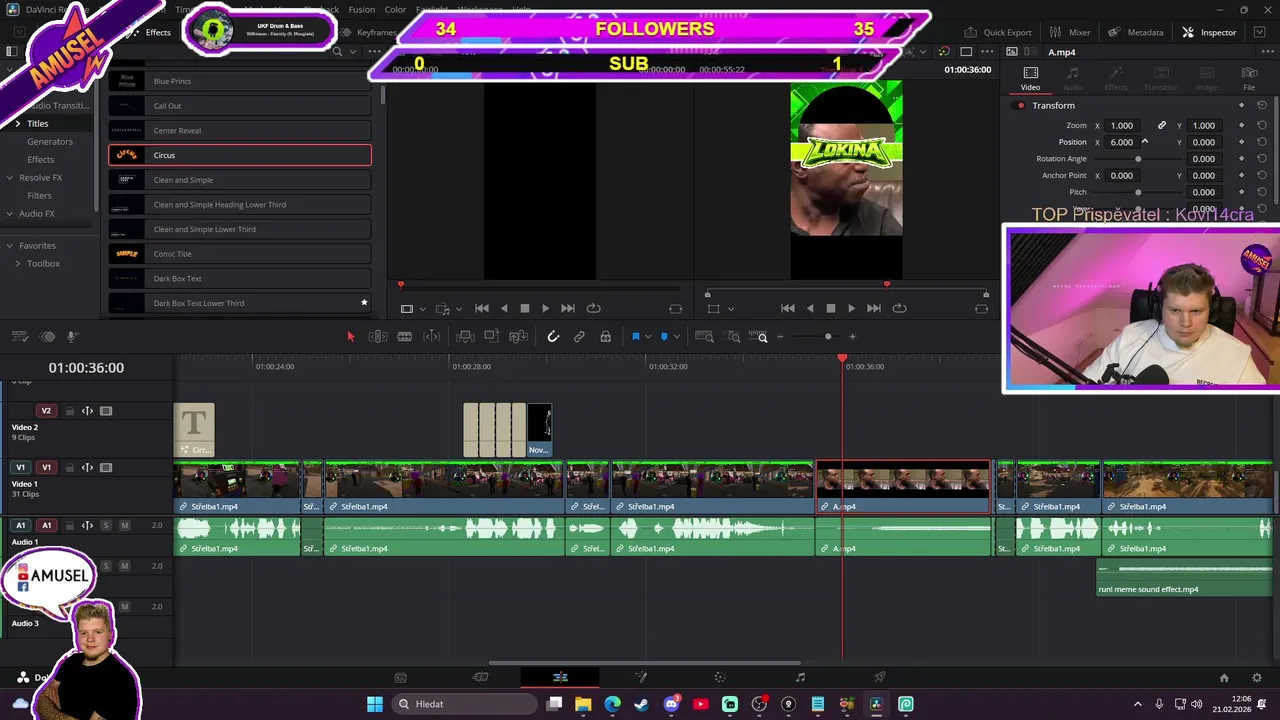The width and height of the screenshot is (1280, 720).
Task: Play the source viewer clip
Action: [545, 309]
